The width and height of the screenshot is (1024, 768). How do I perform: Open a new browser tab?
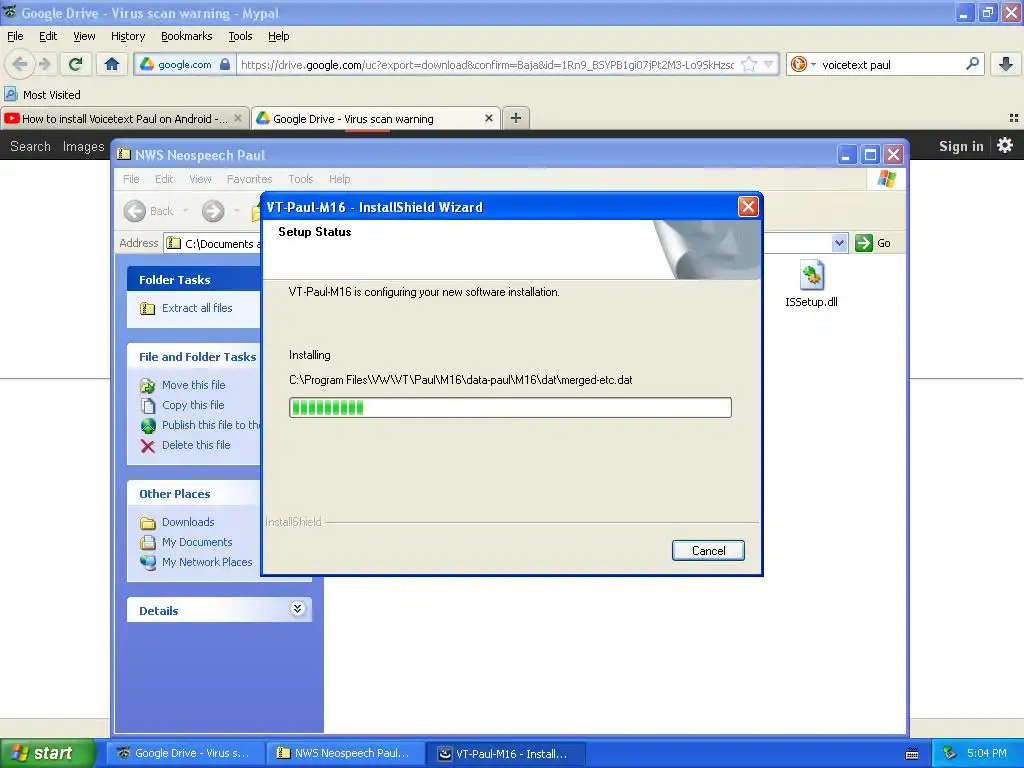coord(516,118)
